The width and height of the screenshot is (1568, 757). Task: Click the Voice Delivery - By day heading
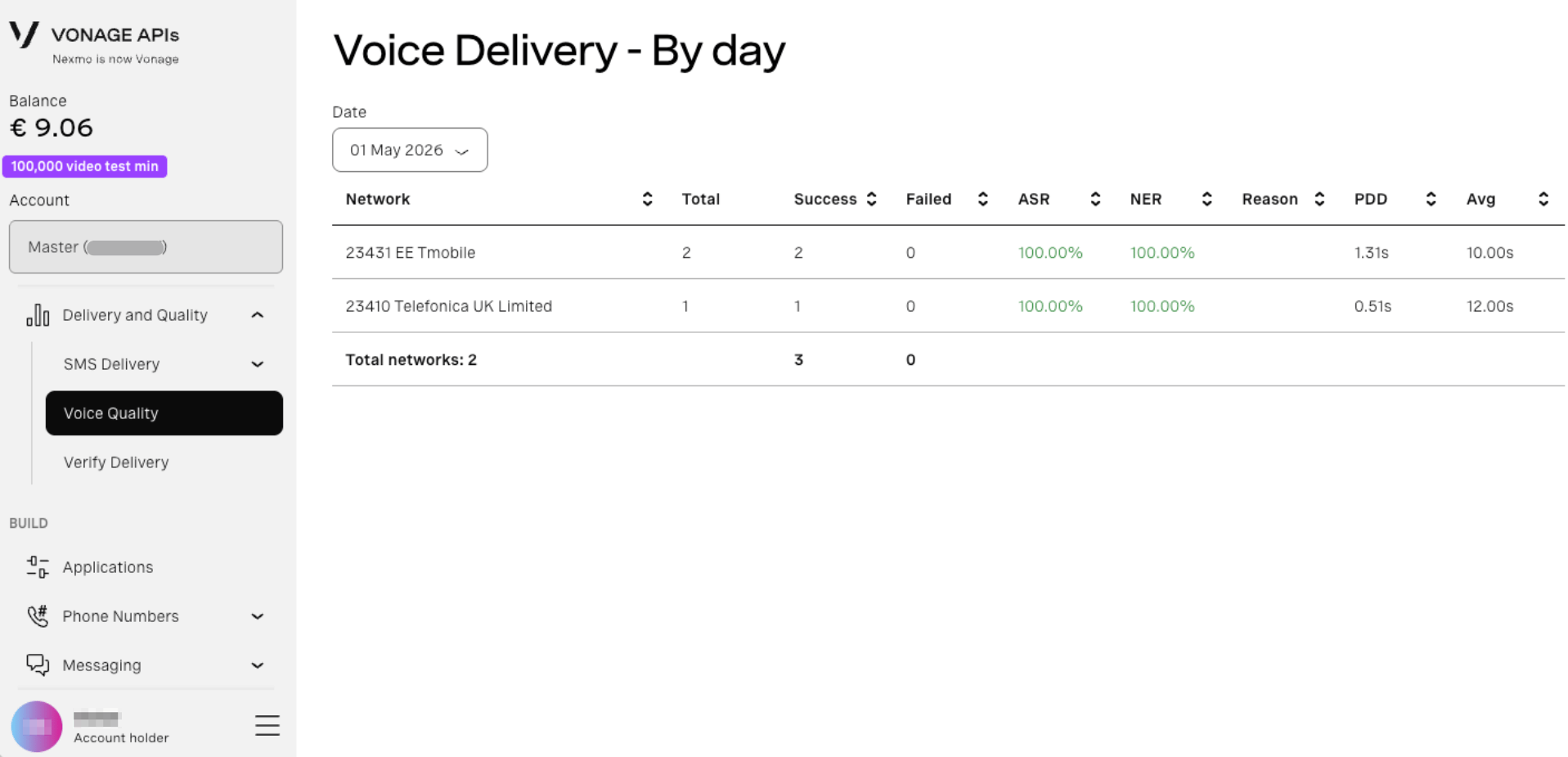pyautogui.click(x=559, y=51)
